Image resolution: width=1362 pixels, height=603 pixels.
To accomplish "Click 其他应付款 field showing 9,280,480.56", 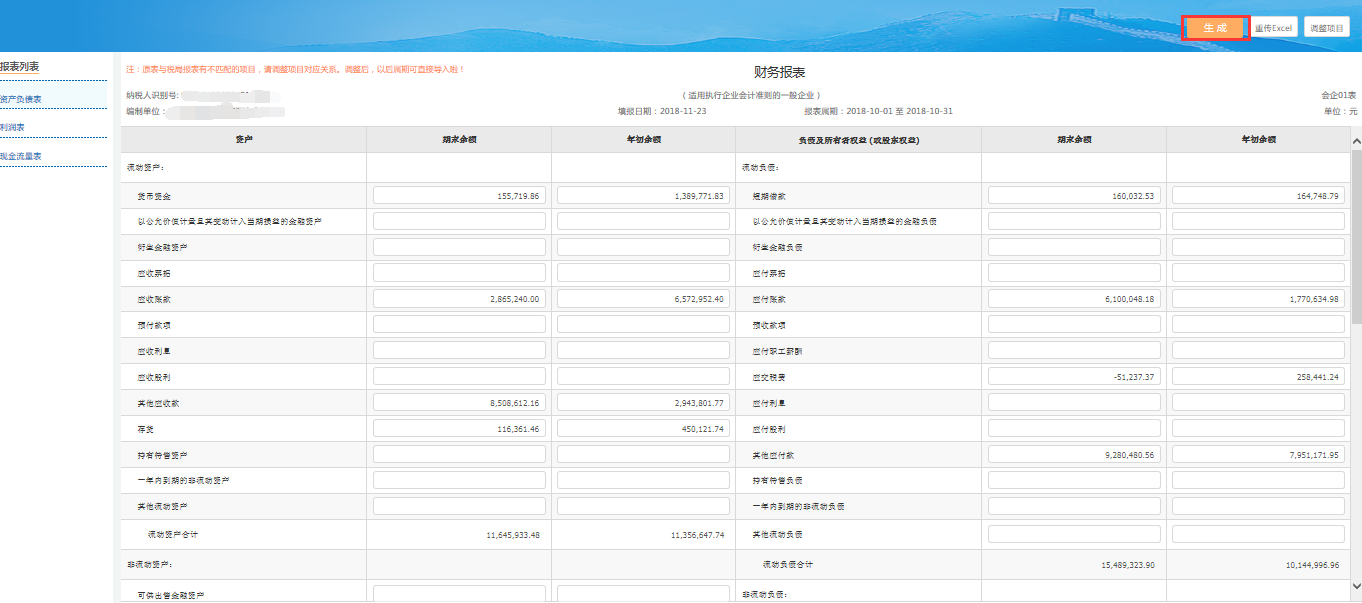I will [1074, 455].
